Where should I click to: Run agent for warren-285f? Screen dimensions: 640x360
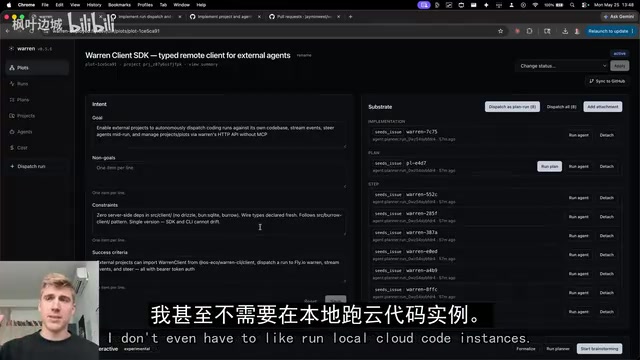(578, 217)
